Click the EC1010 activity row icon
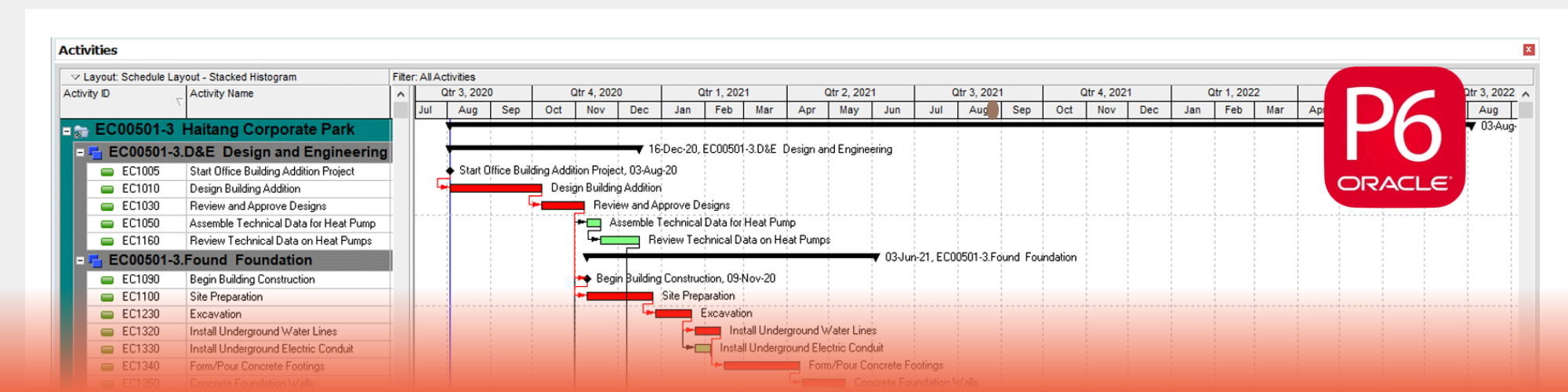This screenshot has height=392, width=1568. tap(107, 189)
